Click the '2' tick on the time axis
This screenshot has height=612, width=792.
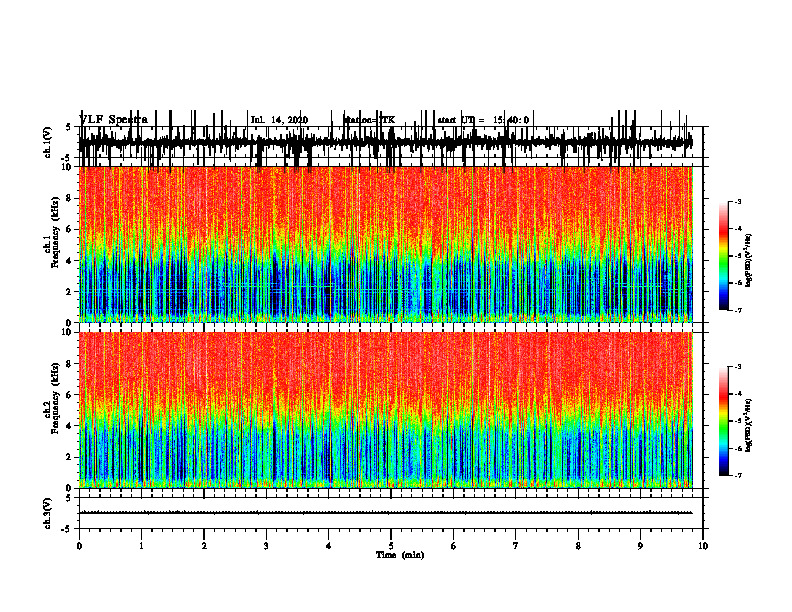(x=204, y=546)
